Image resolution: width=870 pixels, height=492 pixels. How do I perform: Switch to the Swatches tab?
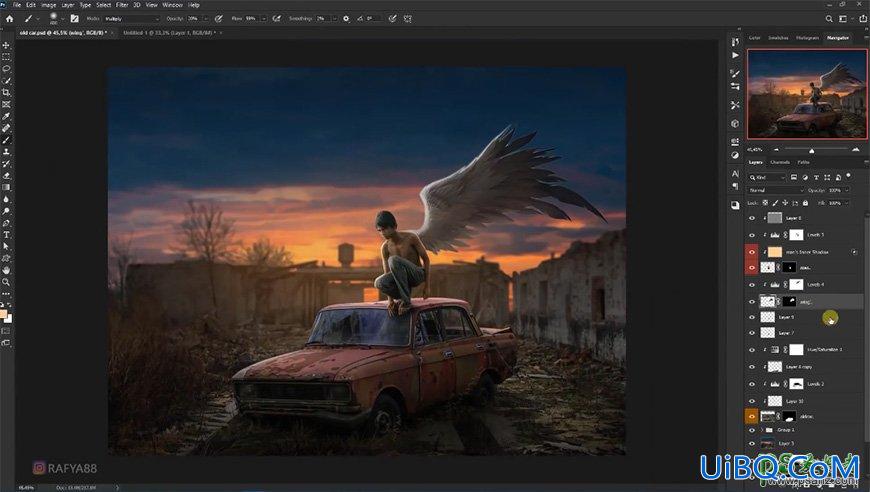(x=778, y=38)
